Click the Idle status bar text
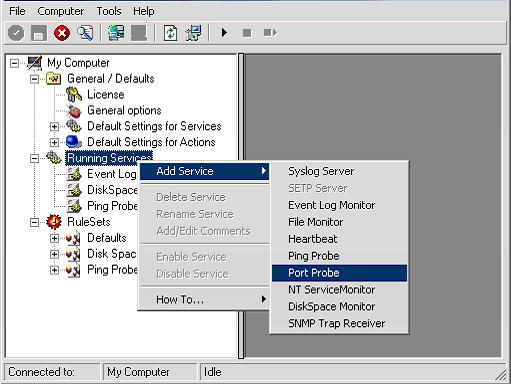 [x=213, y=372]
